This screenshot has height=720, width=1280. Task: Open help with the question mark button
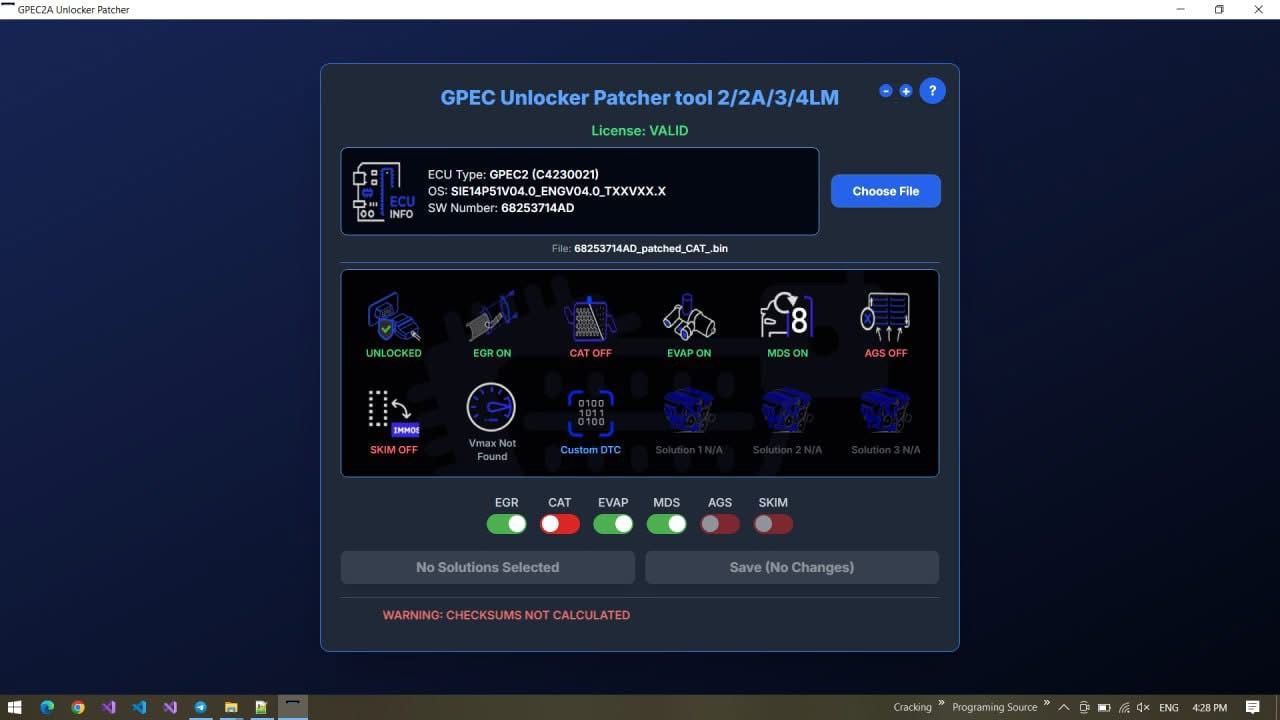coord(932,91)
